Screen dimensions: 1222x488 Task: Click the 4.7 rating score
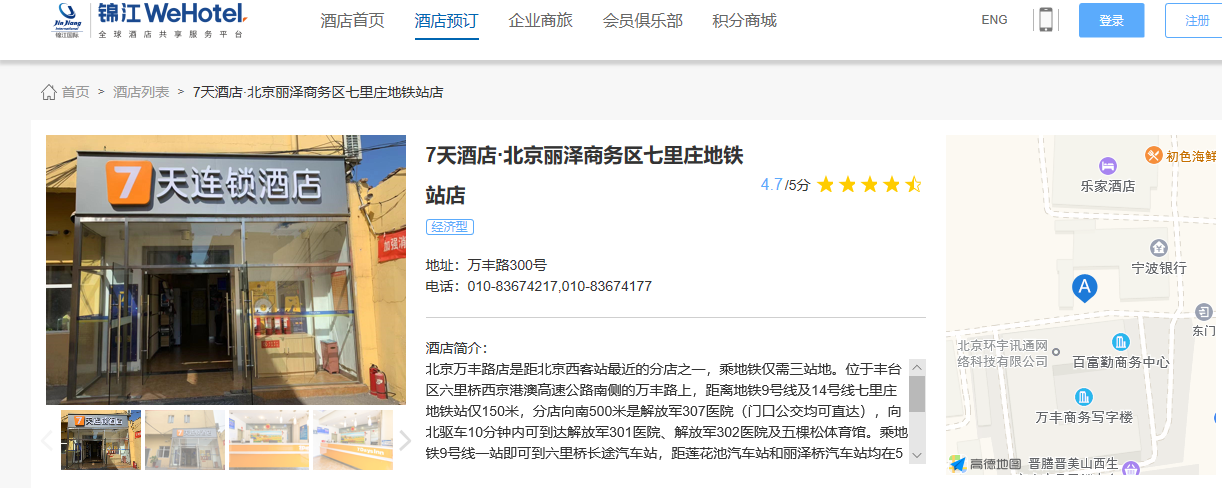(771, 185)
